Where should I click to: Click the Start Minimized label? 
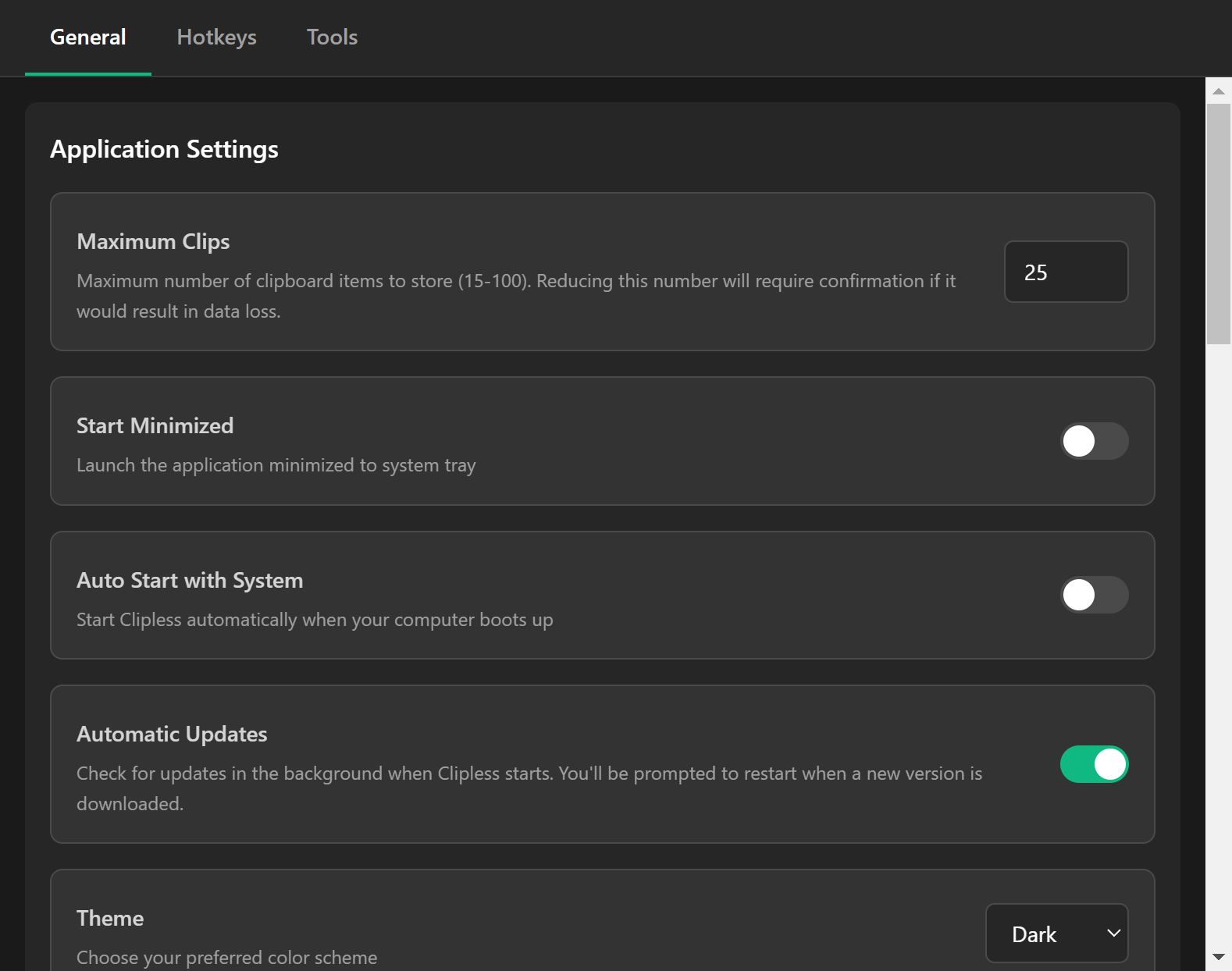point(155,425)
